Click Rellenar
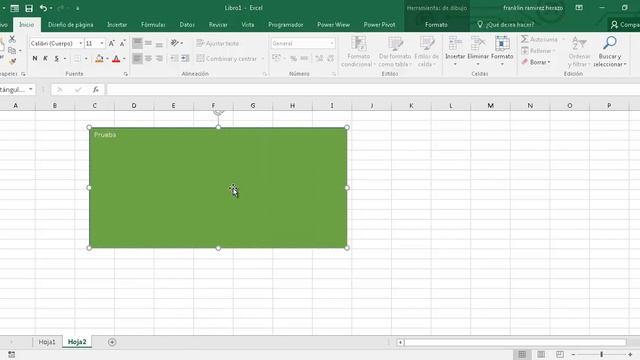The height and width of the screenshot is (360, 640). point(538,51)
